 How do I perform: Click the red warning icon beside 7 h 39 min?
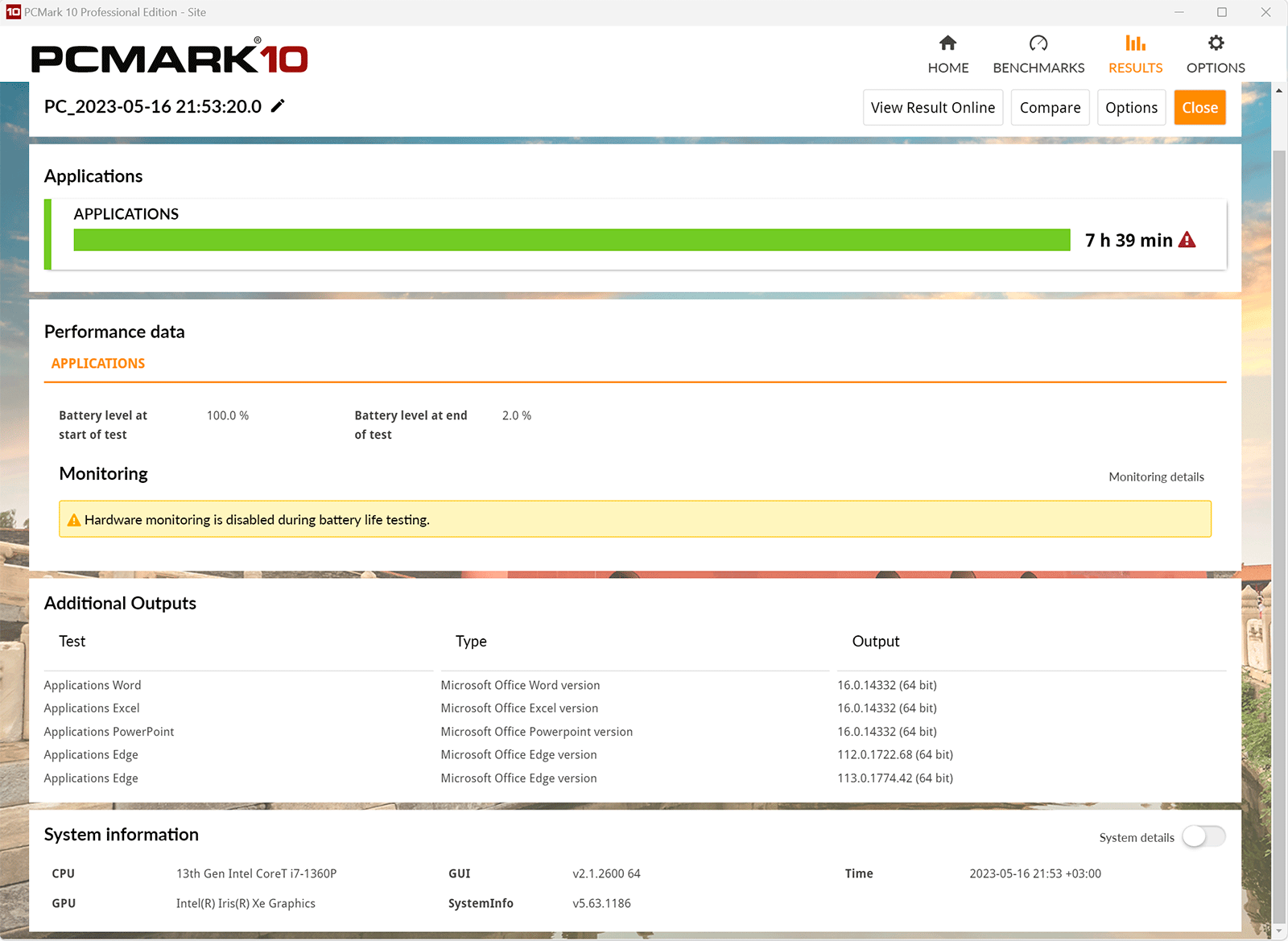[1187, 240]
